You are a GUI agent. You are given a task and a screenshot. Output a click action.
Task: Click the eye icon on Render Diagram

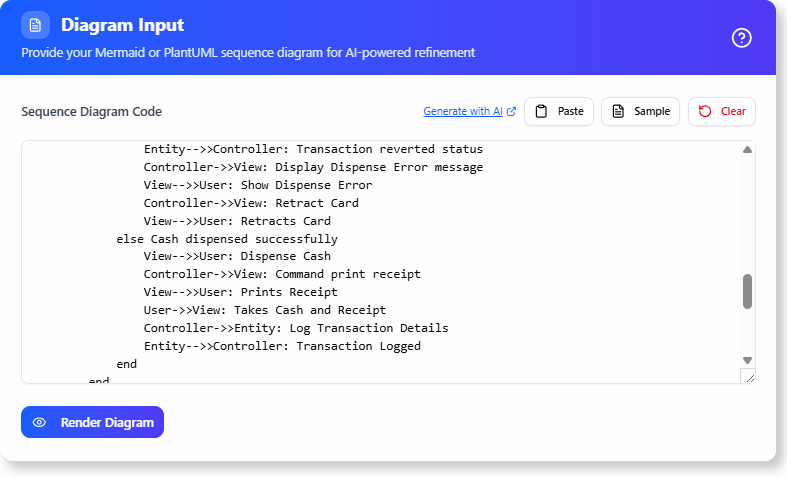coord(40,422)
